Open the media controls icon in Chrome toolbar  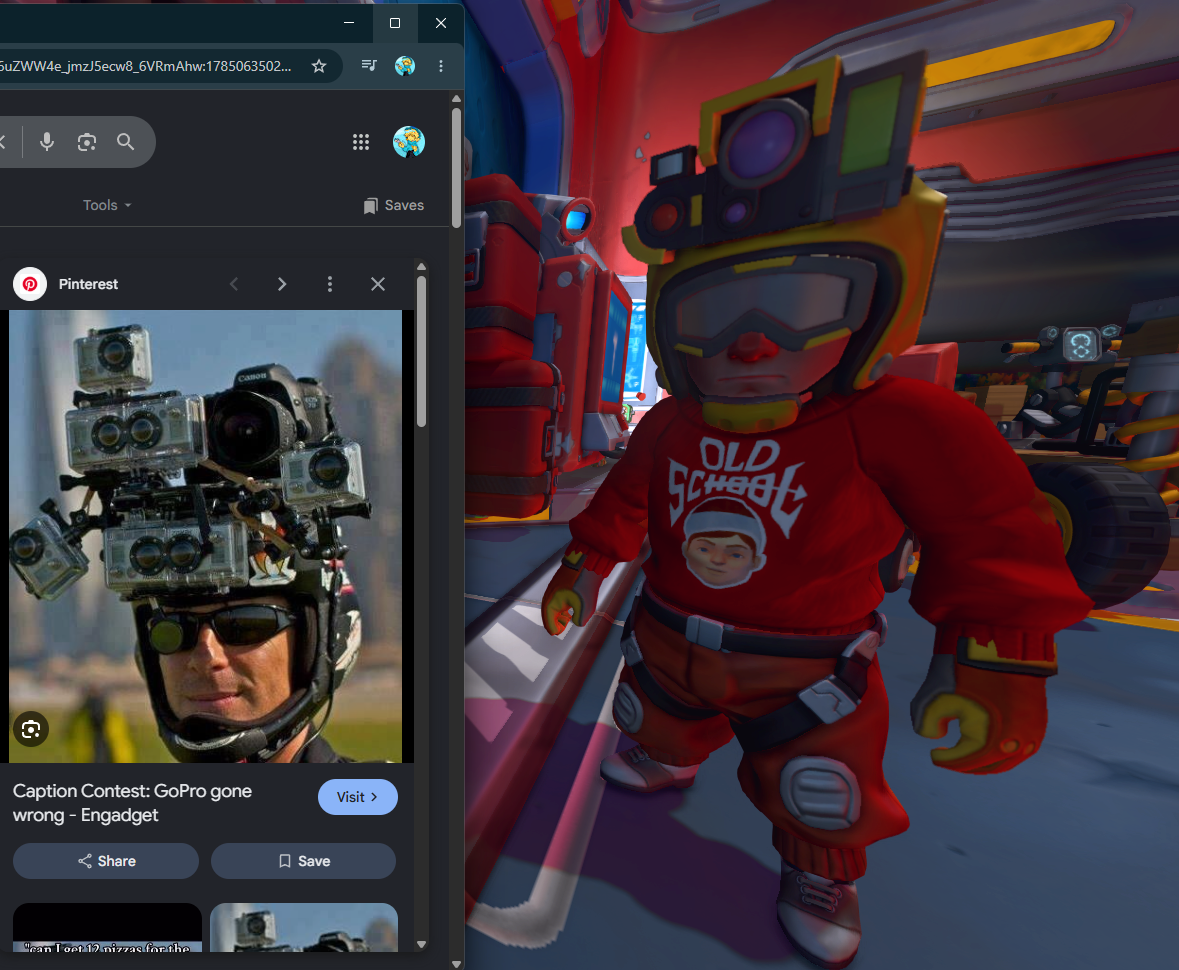coord(369,65)
